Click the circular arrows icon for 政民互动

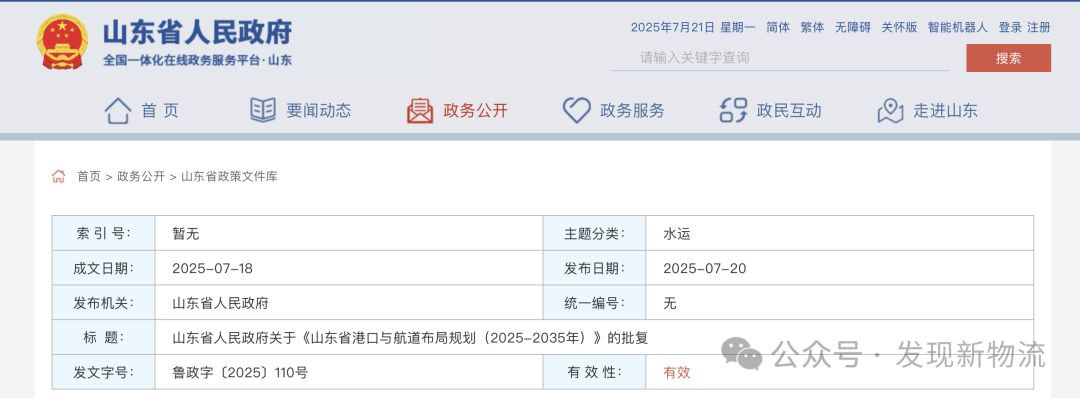[x=733, y=110]
